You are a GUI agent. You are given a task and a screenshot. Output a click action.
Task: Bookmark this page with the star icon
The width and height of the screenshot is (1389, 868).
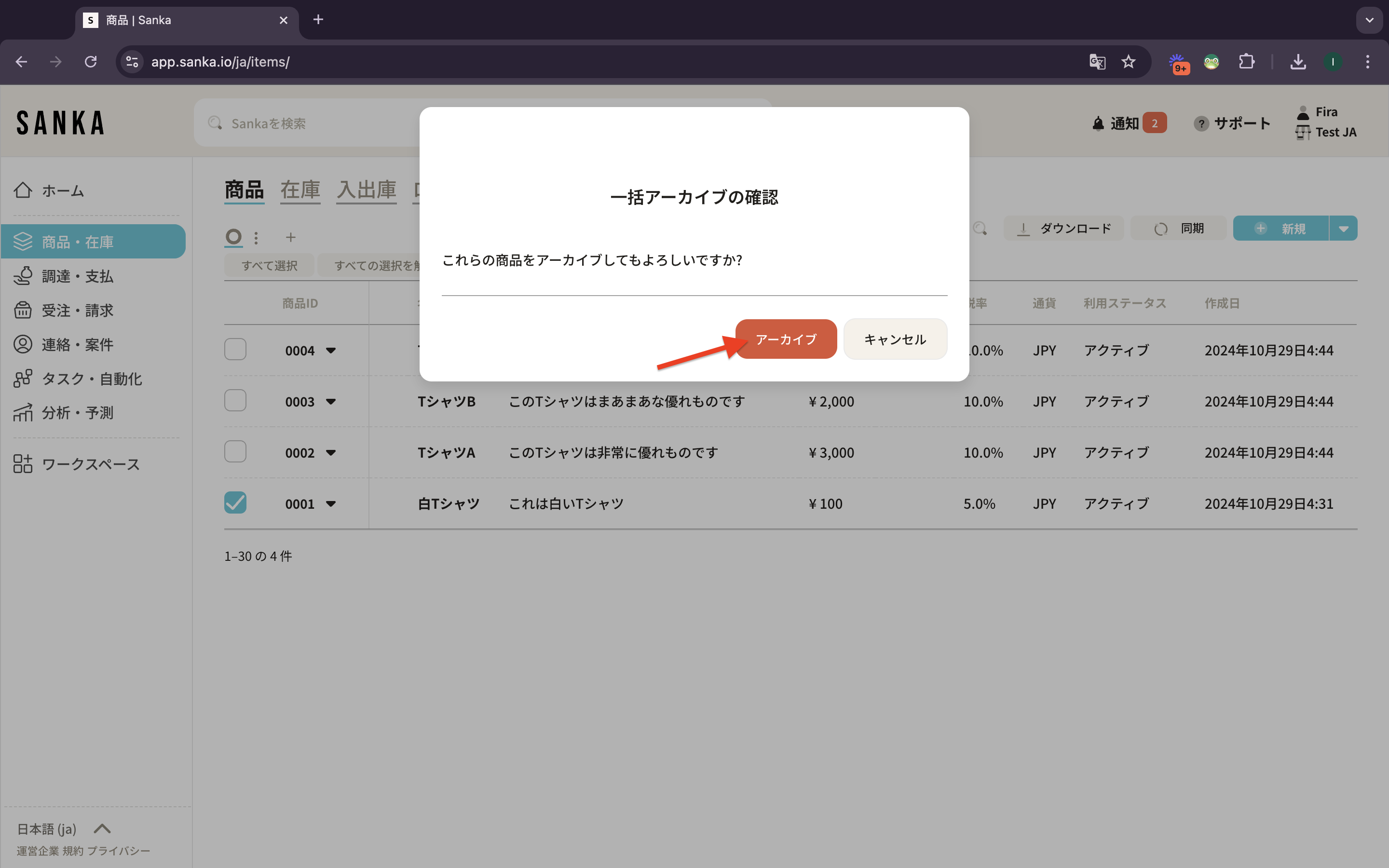point(1129,61)
